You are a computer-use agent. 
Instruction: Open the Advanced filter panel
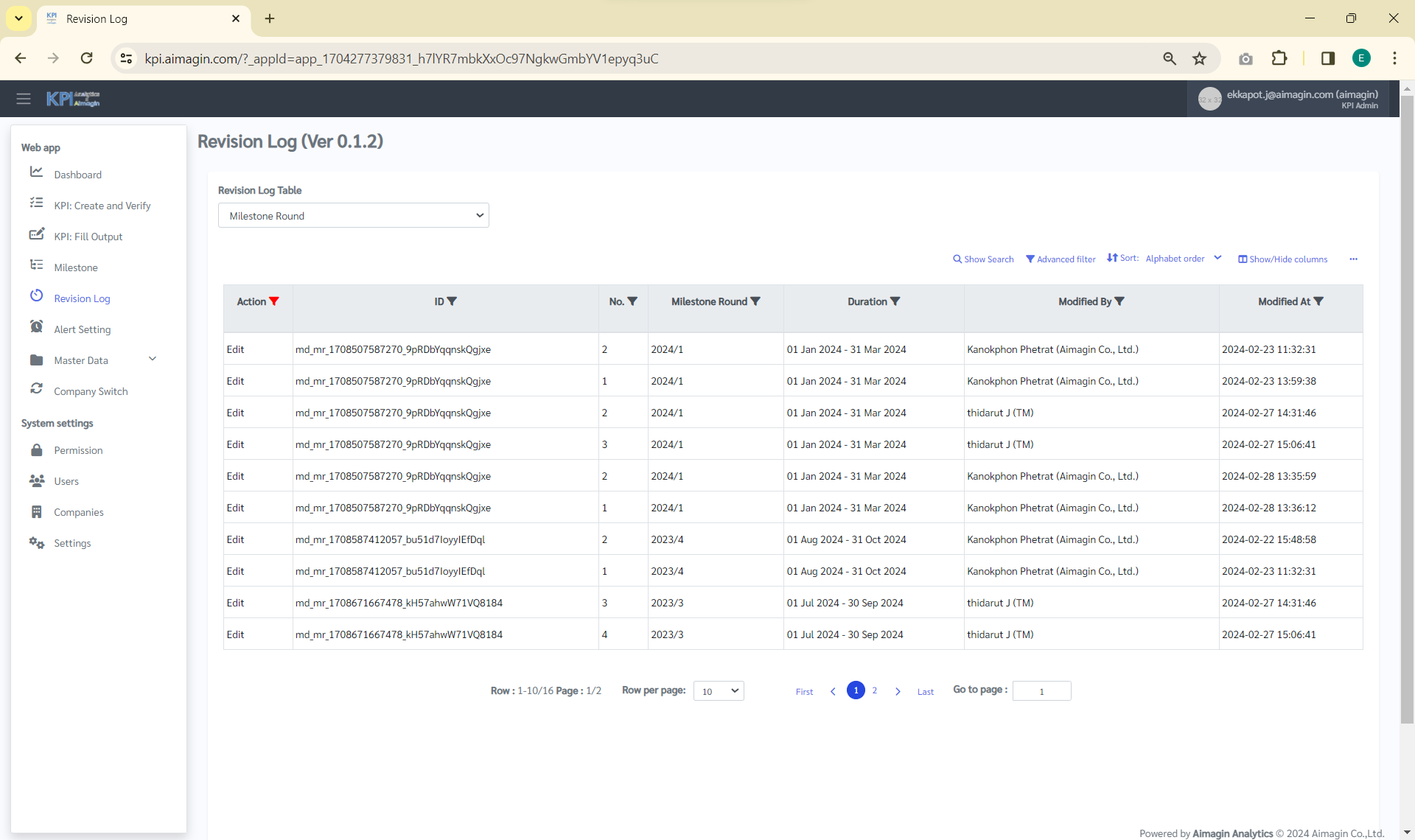click(x=1061, y=259)
